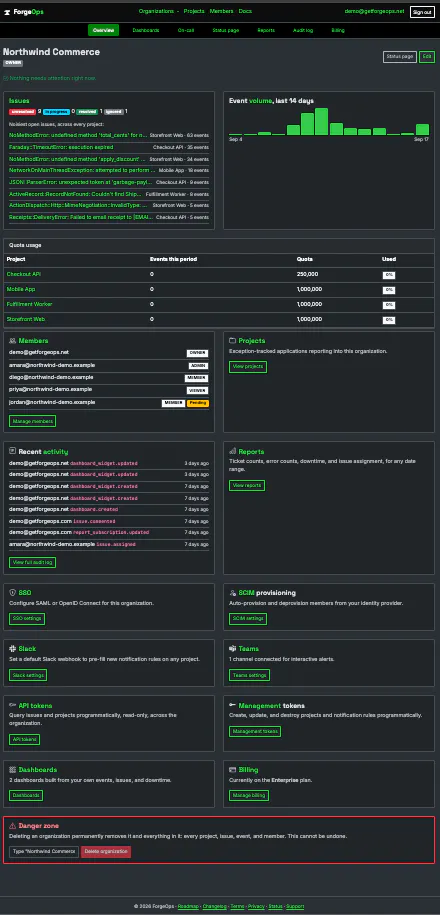Click the Danger zone warning icon
Image resolution: width=440 pixels, height=915 pixels.
coord(12,826)
